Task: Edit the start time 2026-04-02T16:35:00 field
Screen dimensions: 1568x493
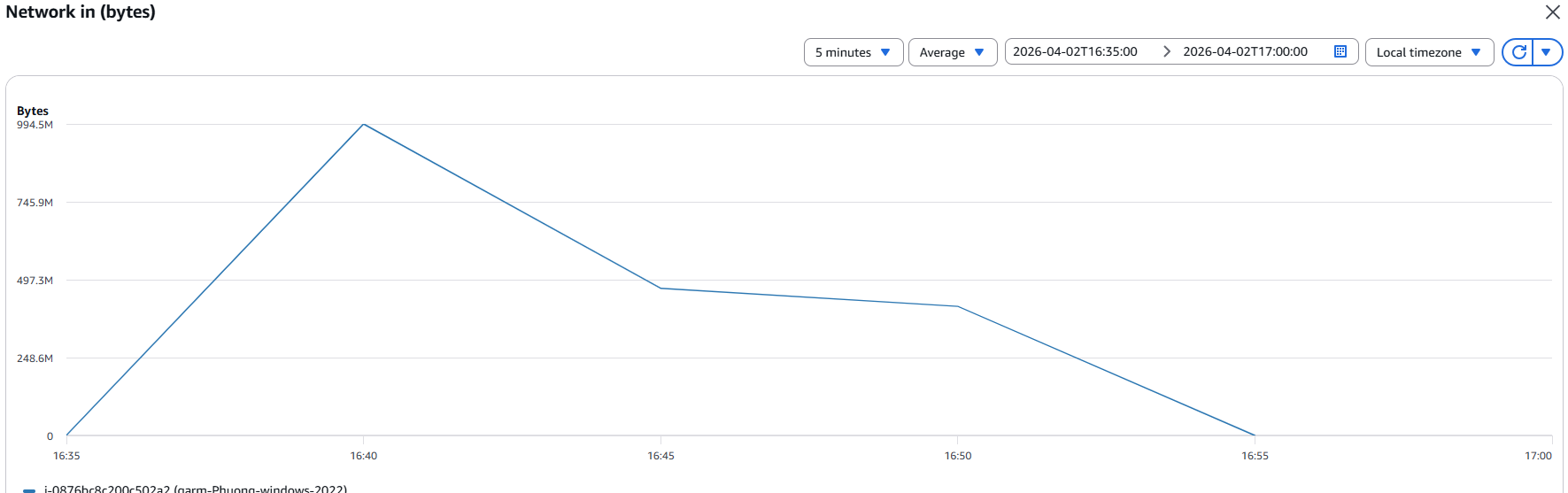Action: click(x=1075, y=51)
